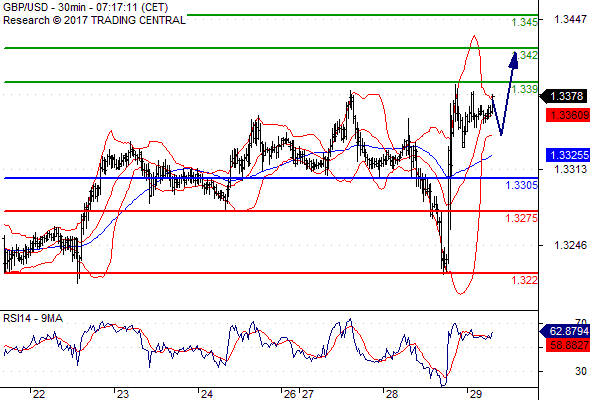
Task: Click the 1.345 top resistance label
Action: pyautogui.click(x=525, y=22)
